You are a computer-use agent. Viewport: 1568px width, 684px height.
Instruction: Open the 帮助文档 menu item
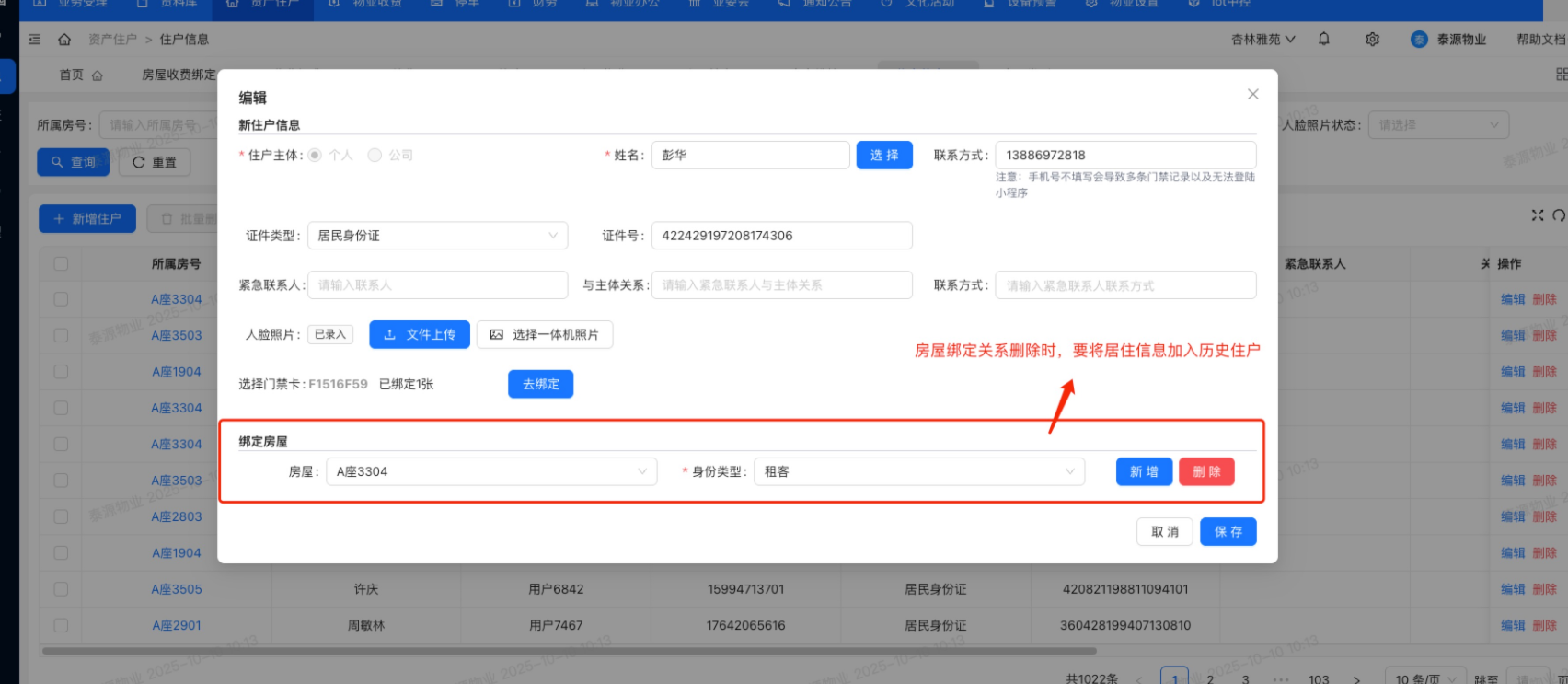(1539, 40)
